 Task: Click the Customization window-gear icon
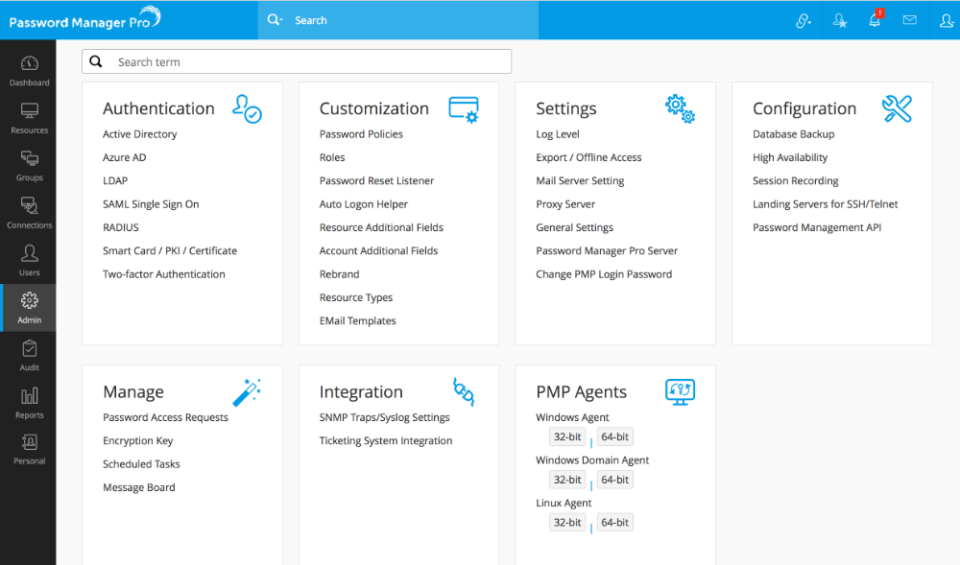pos(463,110)
